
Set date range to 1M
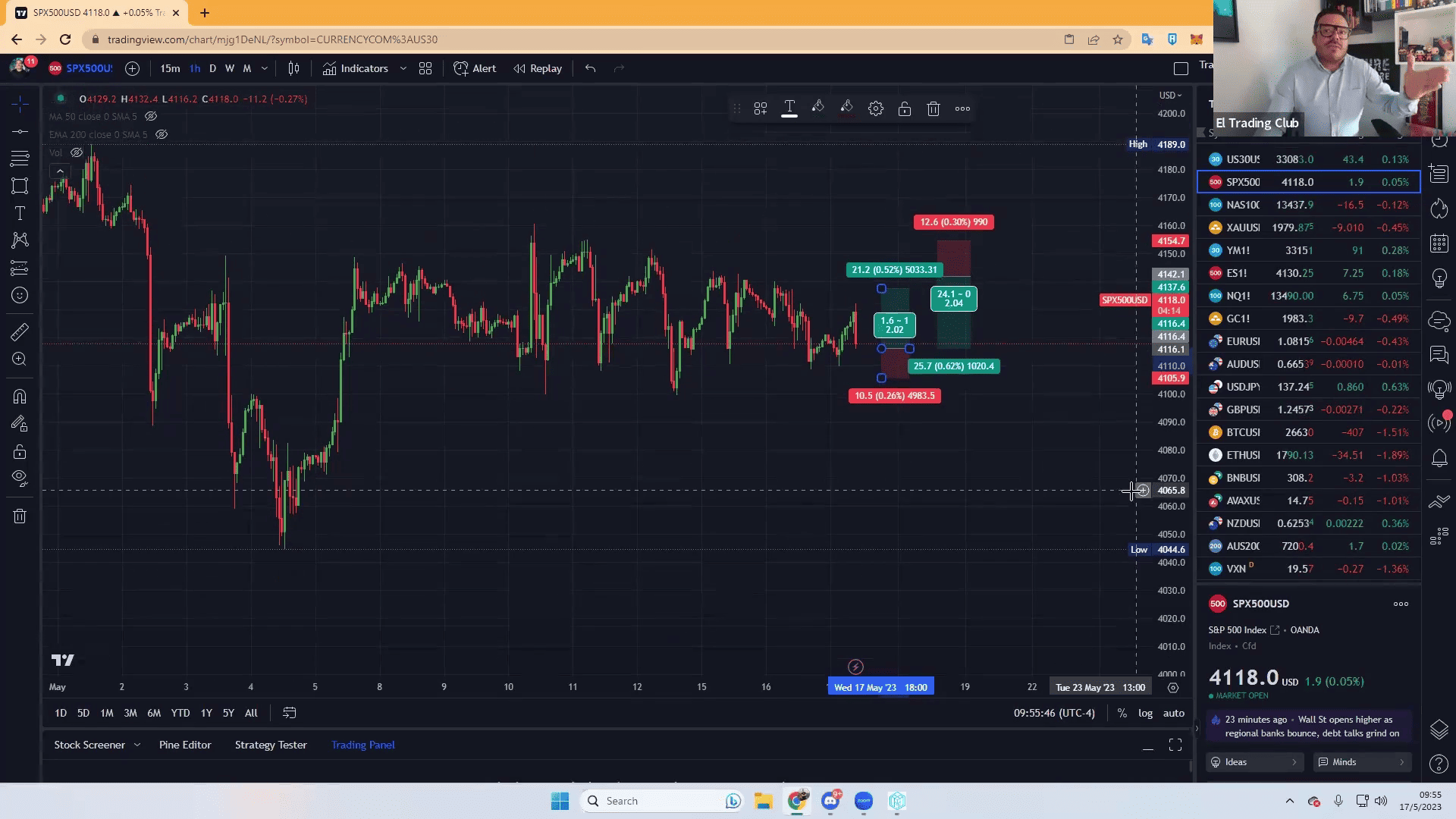pos(107,713)
